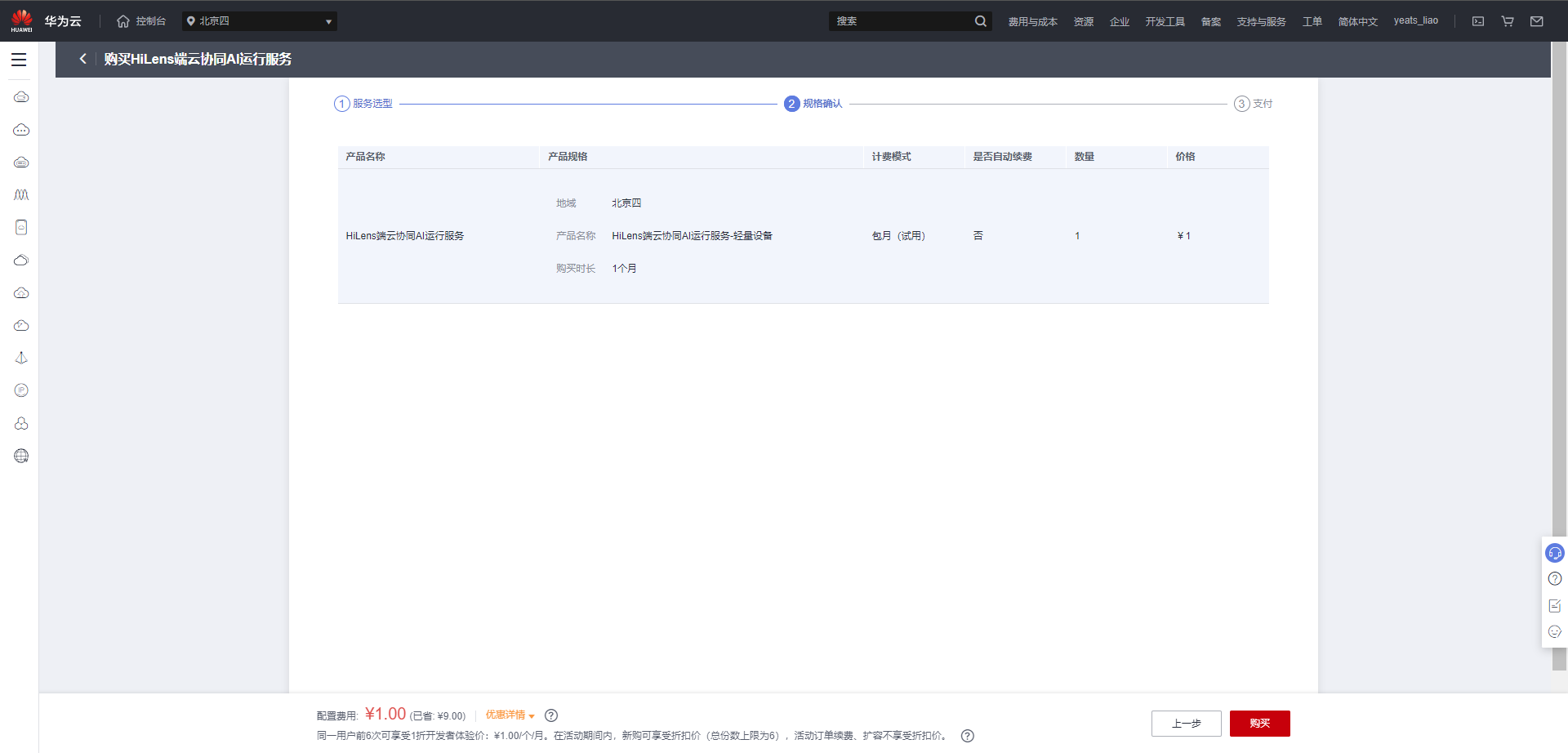Image resolution: width=1568 pixels, height=753 pixels.
Task: Open the 资源 menu
Action: coord(1084,21)
